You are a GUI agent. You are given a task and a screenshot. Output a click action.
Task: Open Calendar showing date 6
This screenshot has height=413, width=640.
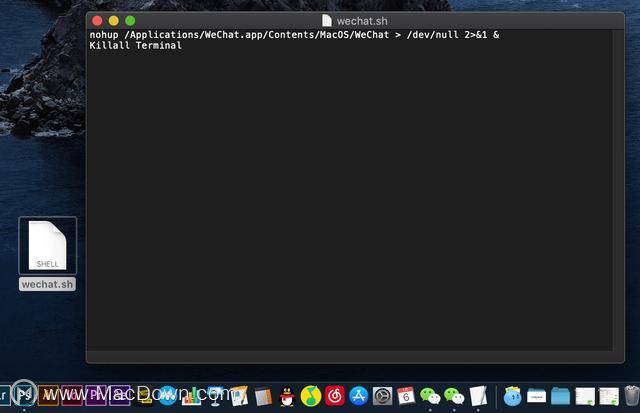[x=406, y=396]
